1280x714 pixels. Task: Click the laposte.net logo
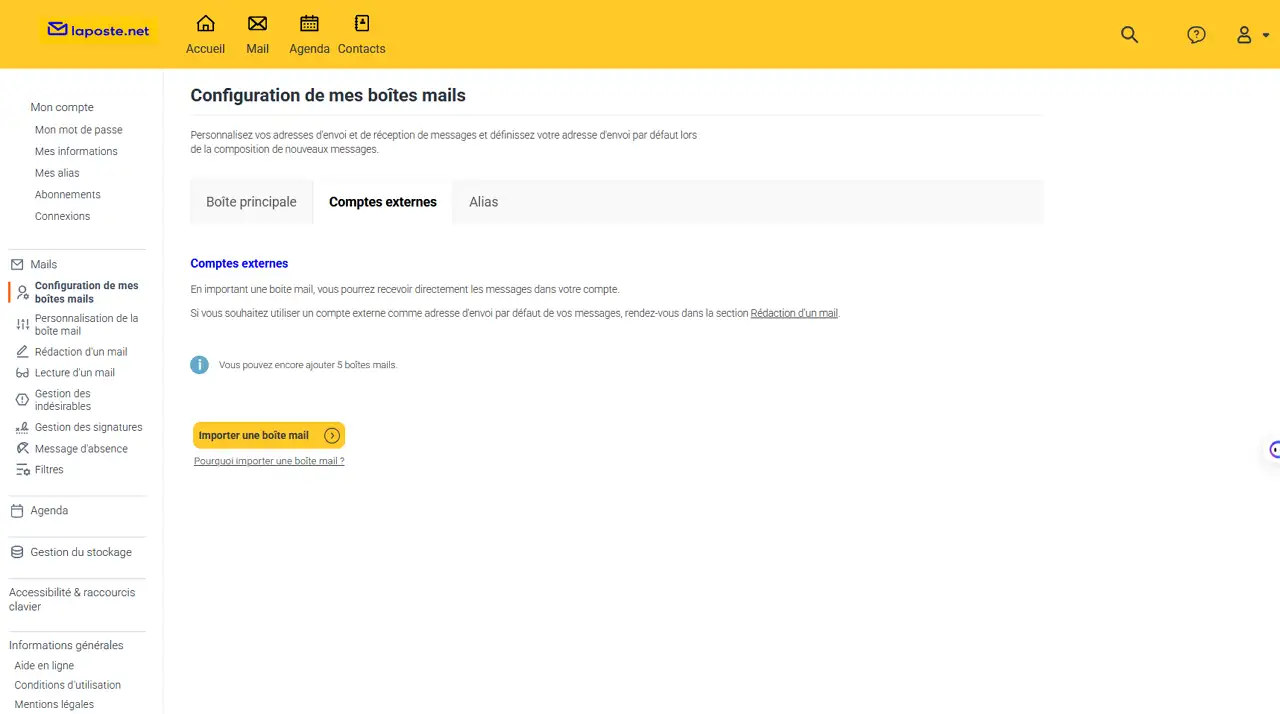click(x=99, y=31)
